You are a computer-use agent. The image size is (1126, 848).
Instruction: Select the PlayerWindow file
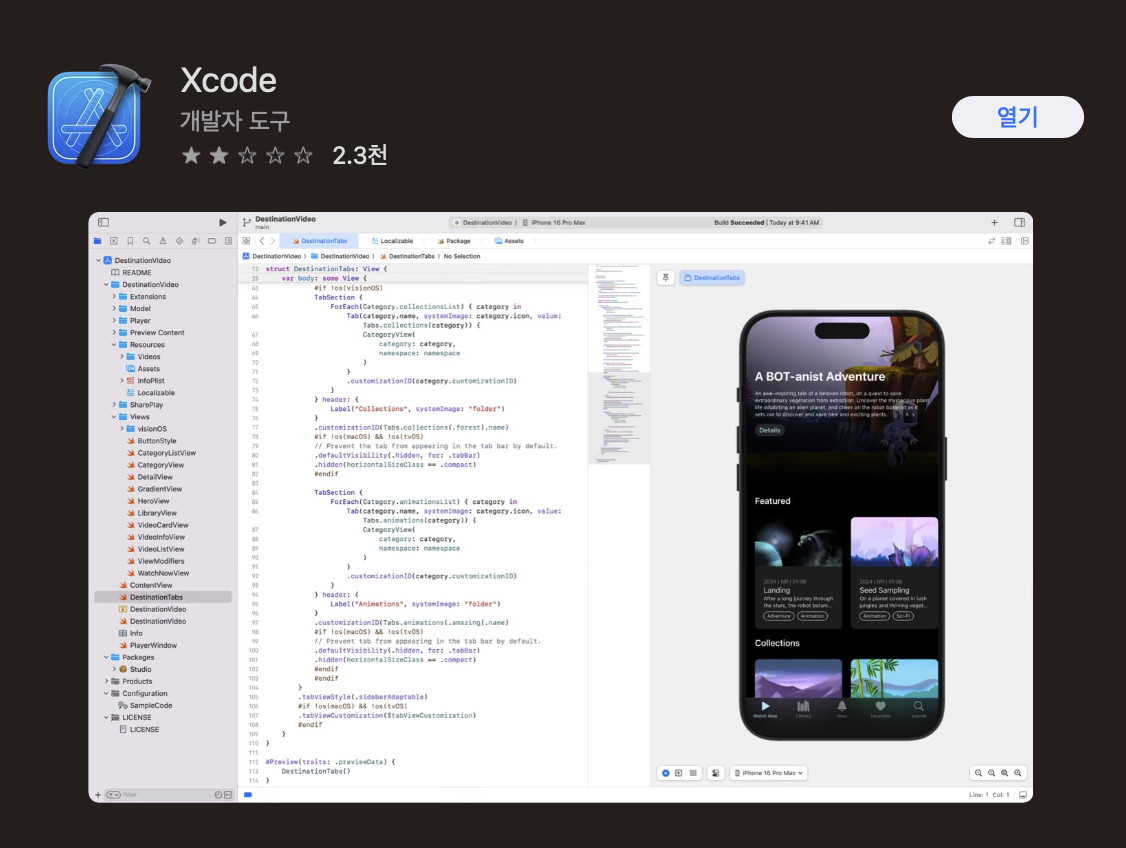148,646
